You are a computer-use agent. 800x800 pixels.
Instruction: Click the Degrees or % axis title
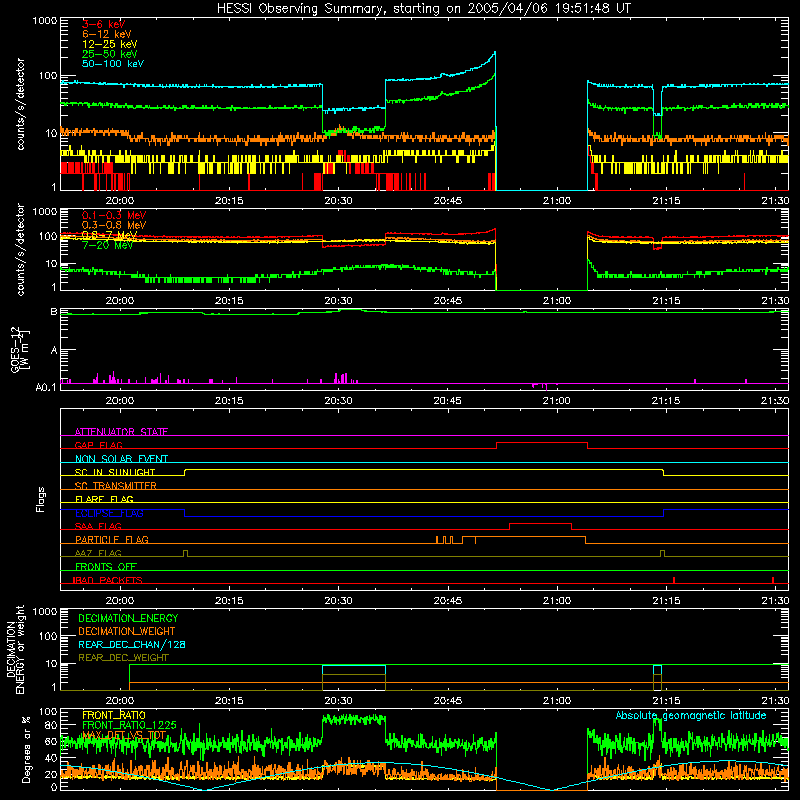coord(26,749)
